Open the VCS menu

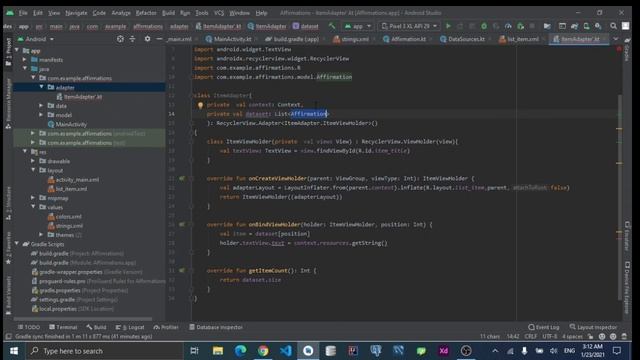[x=219, y=13]
